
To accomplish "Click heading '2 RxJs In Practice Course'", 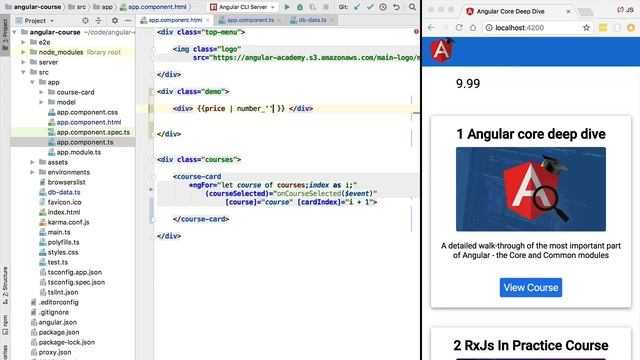I will [x=531, y=345].
